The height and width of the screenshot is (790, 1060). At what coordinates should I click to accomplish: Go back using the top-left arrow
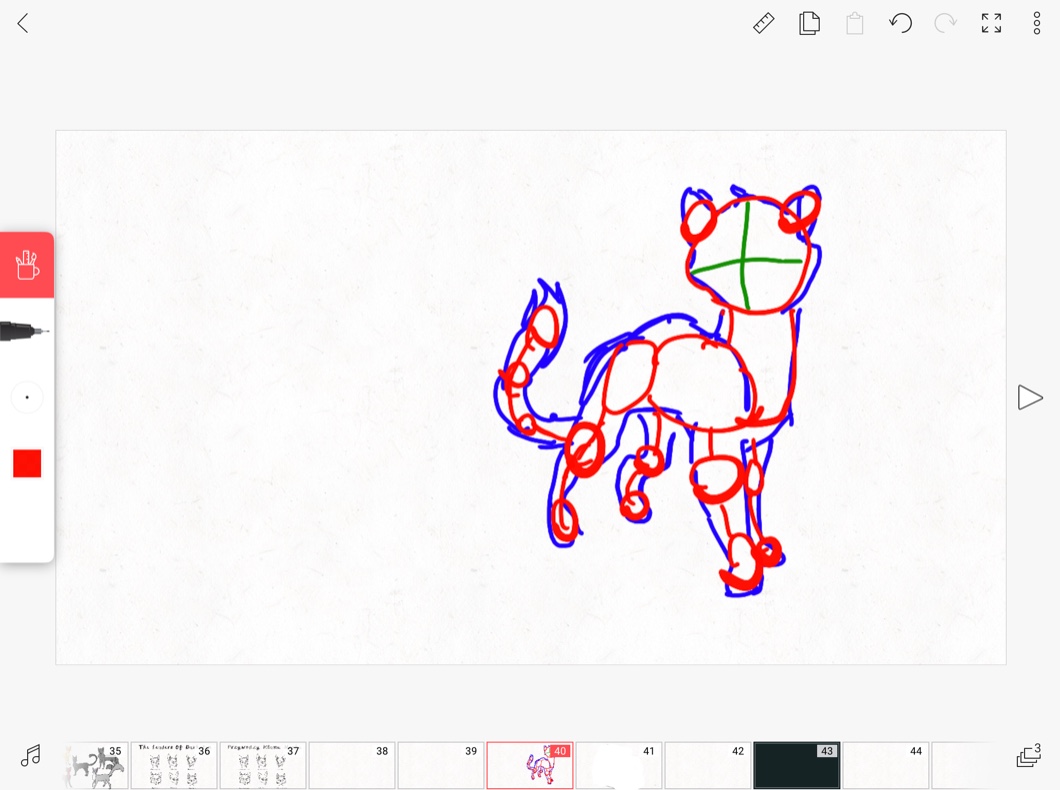click(23, 23)
